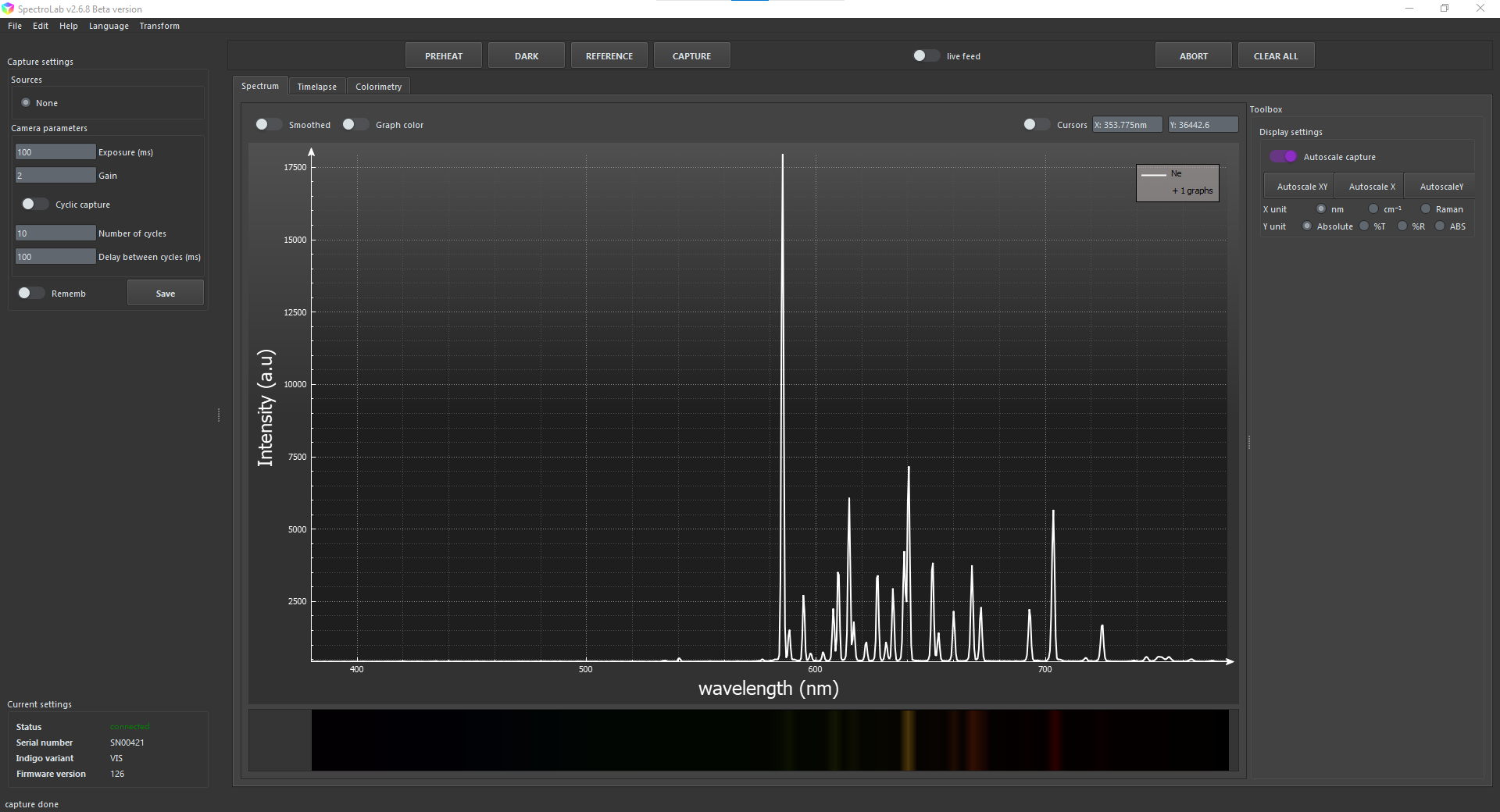Click the SpectroLab app icon in title bar
1500x812 pixels.
pos(8,9)
